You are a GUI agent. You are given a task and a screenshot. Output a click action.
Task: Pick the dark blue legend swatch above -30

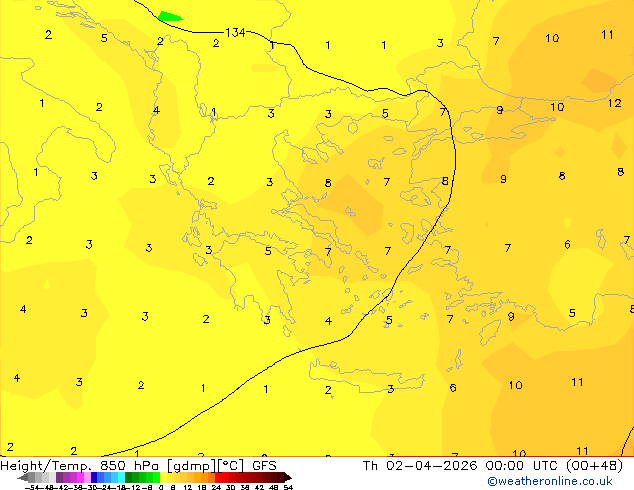pos(94,477)
